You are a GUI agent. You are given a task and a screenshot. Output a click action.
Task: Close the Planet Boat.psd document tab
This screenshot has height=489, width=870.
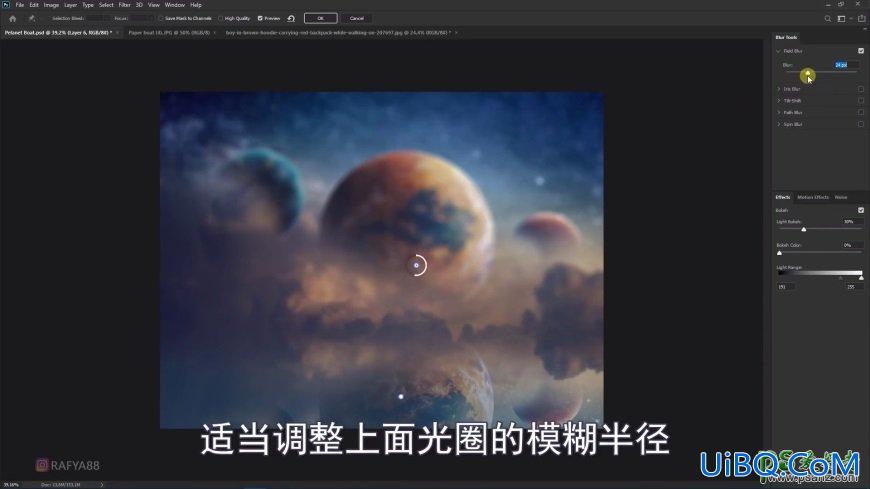(x=117, y=33)
